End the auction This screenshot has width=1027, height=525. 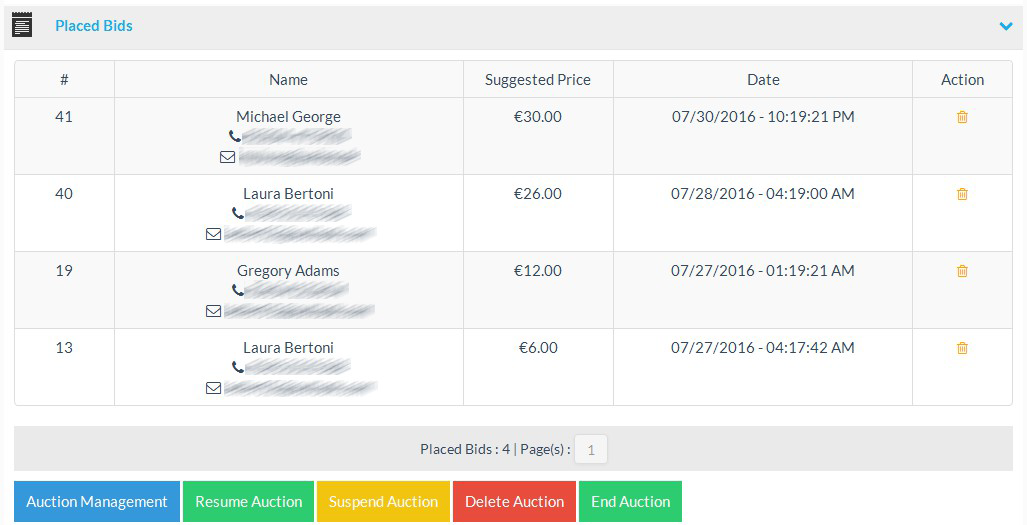630,502
